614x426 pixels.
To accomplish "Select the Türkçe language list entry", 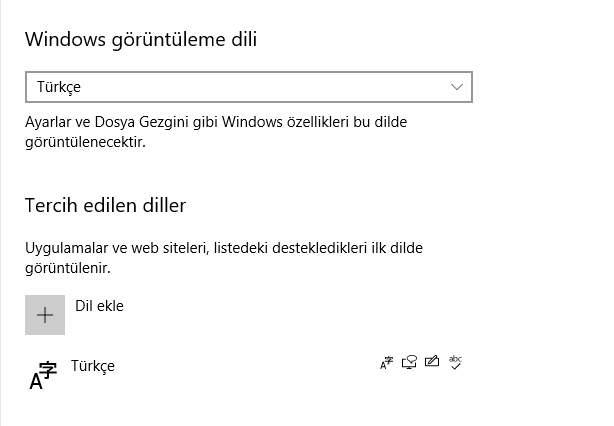I will point(93,366).
